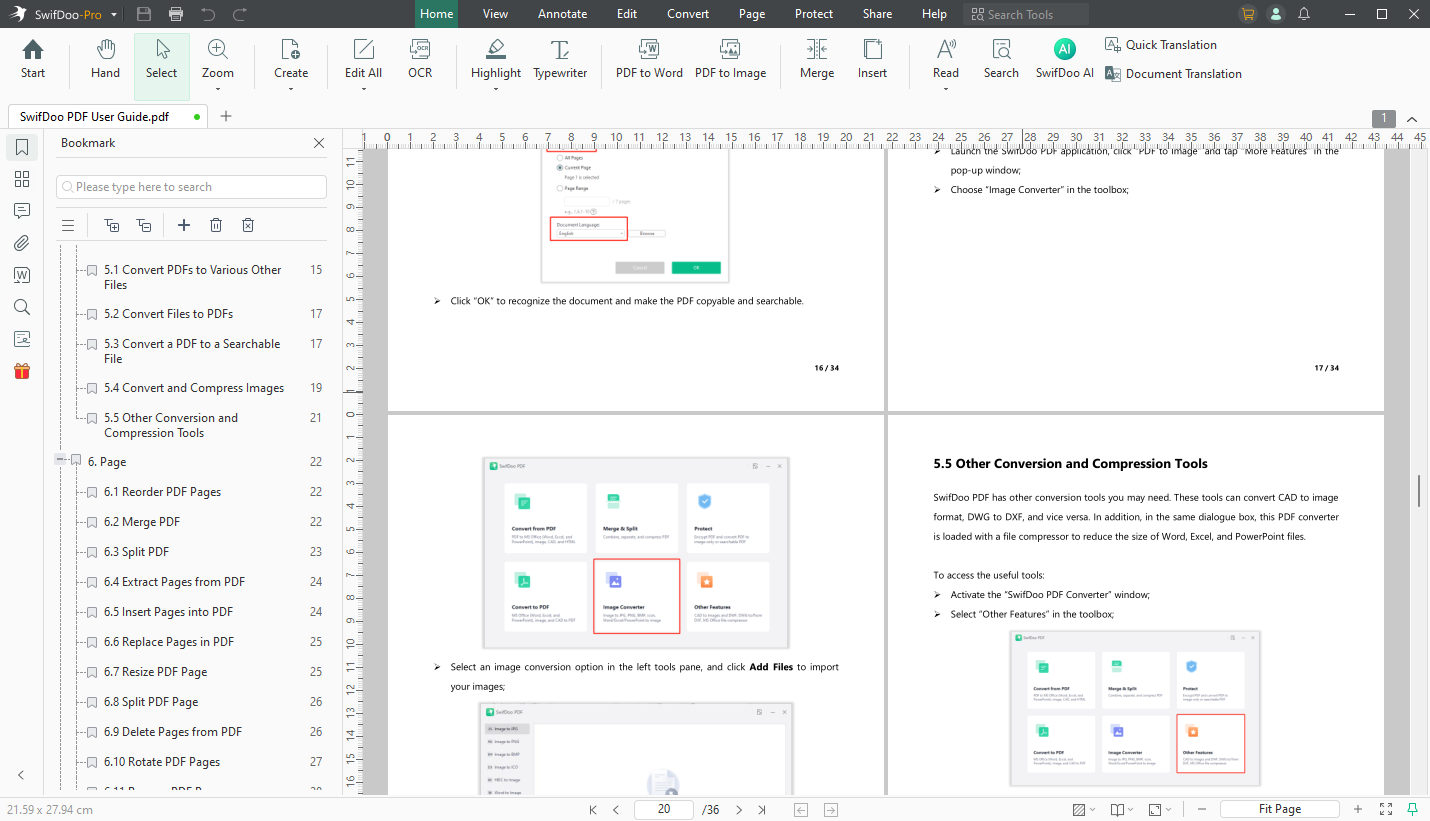Toggle the Bookmark sidebar panel
The width and height of the screenshot is (1430, 821).
coord(22,148)
